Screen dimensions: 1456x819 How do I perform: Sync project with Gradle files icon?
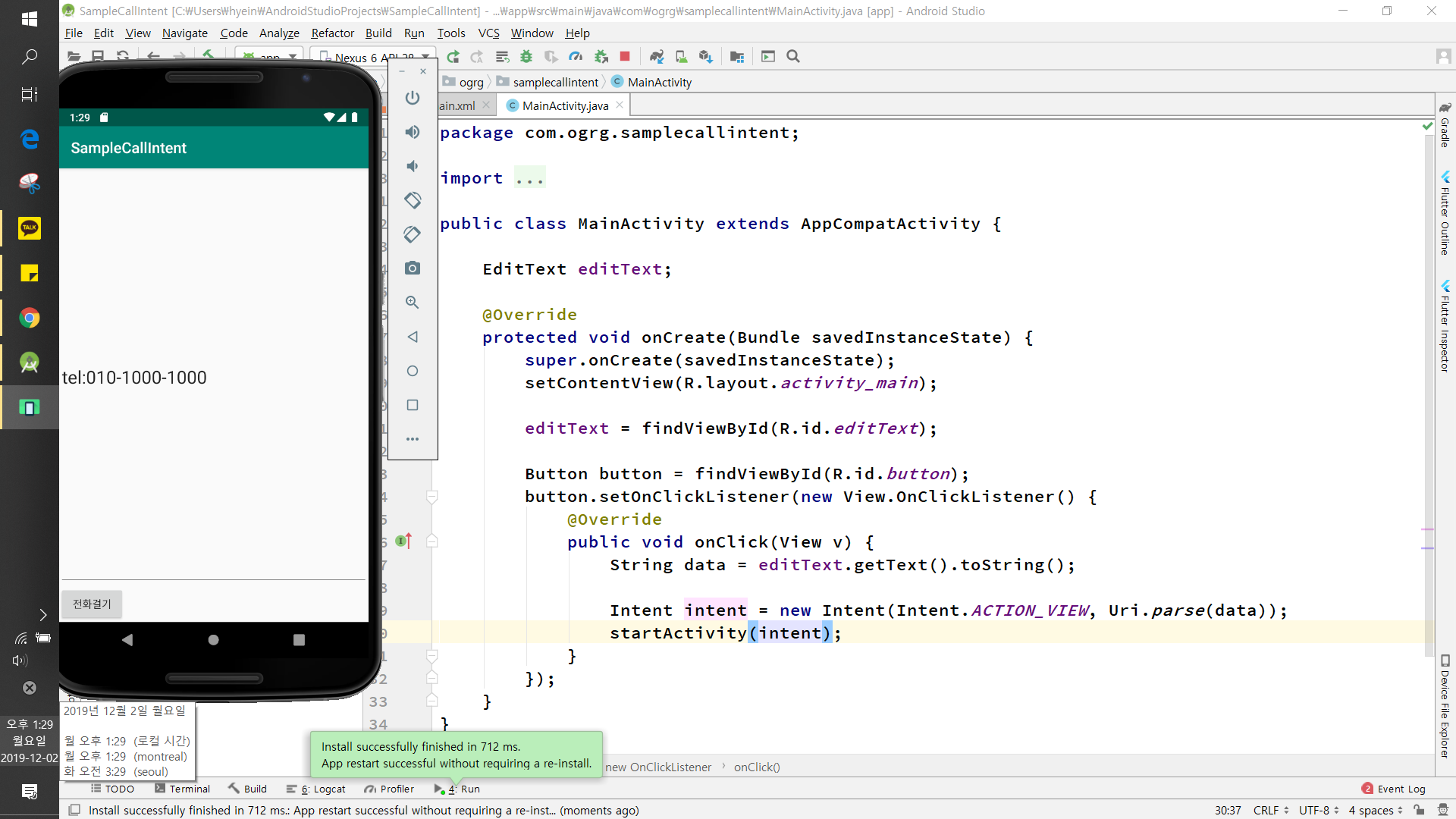click(x=657, y=57)
